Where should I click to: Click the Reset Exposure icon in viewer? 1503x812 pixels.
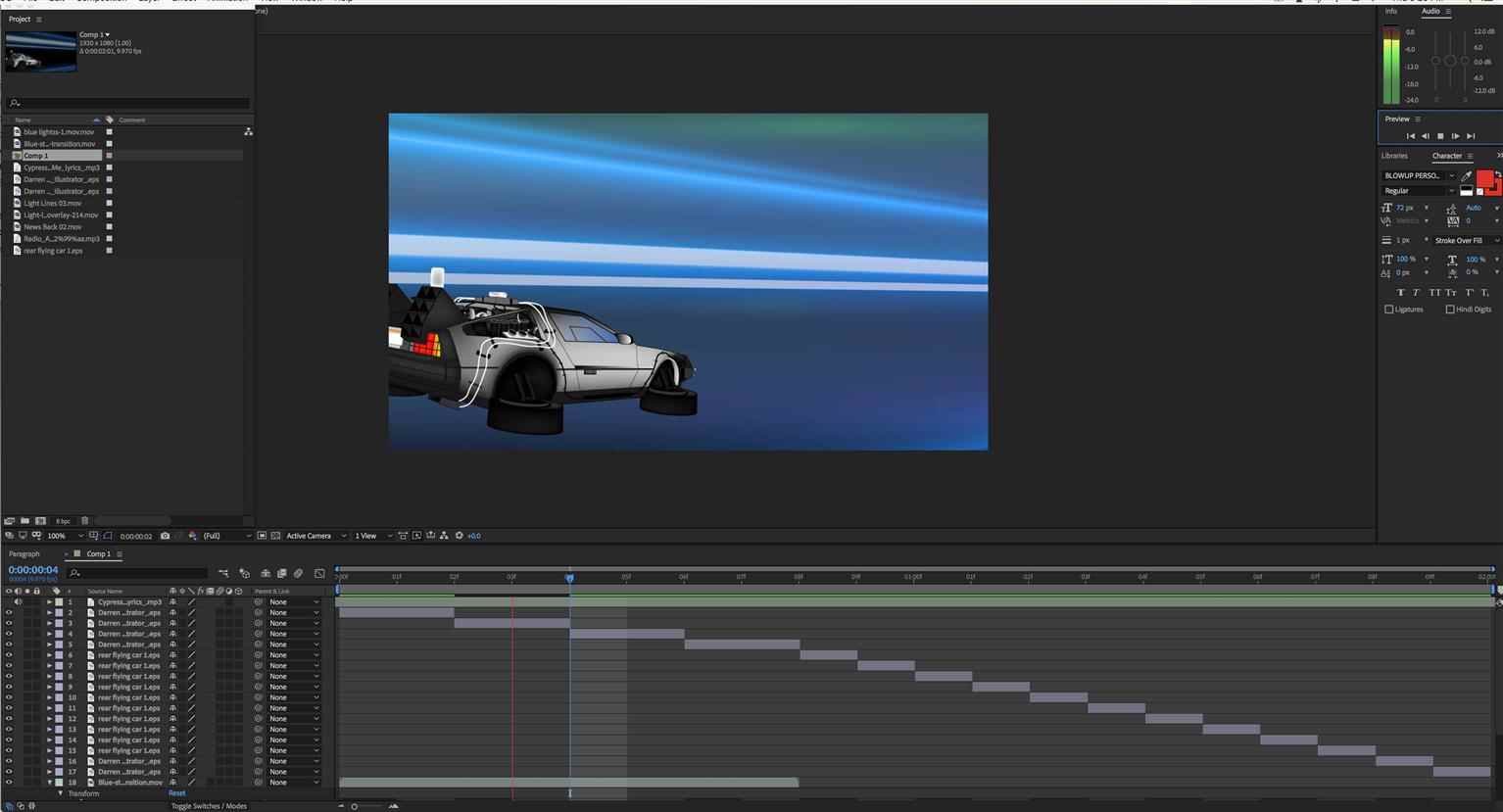click(x=459, y=536)
